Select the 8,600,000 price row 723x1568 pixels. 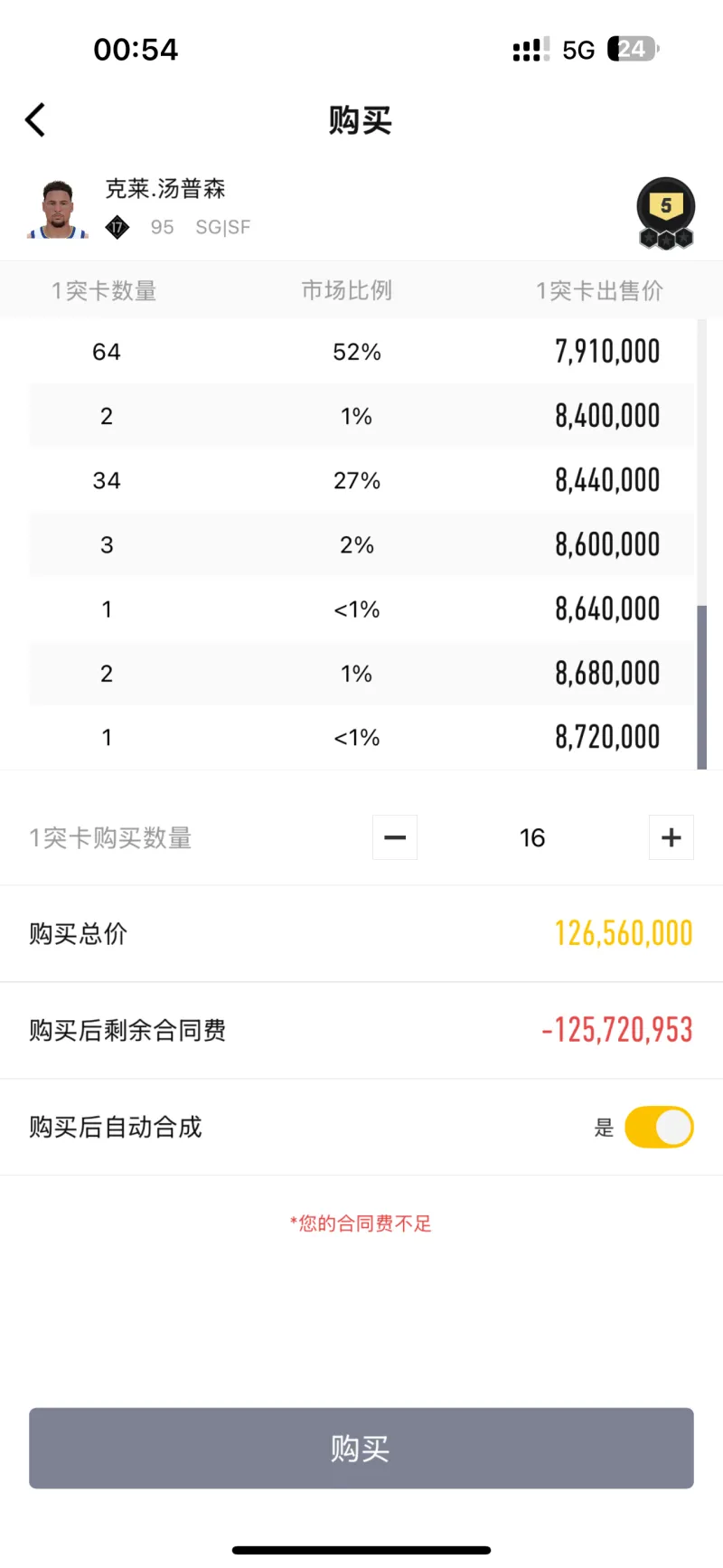pyautogui.click(x=361, y=544)
